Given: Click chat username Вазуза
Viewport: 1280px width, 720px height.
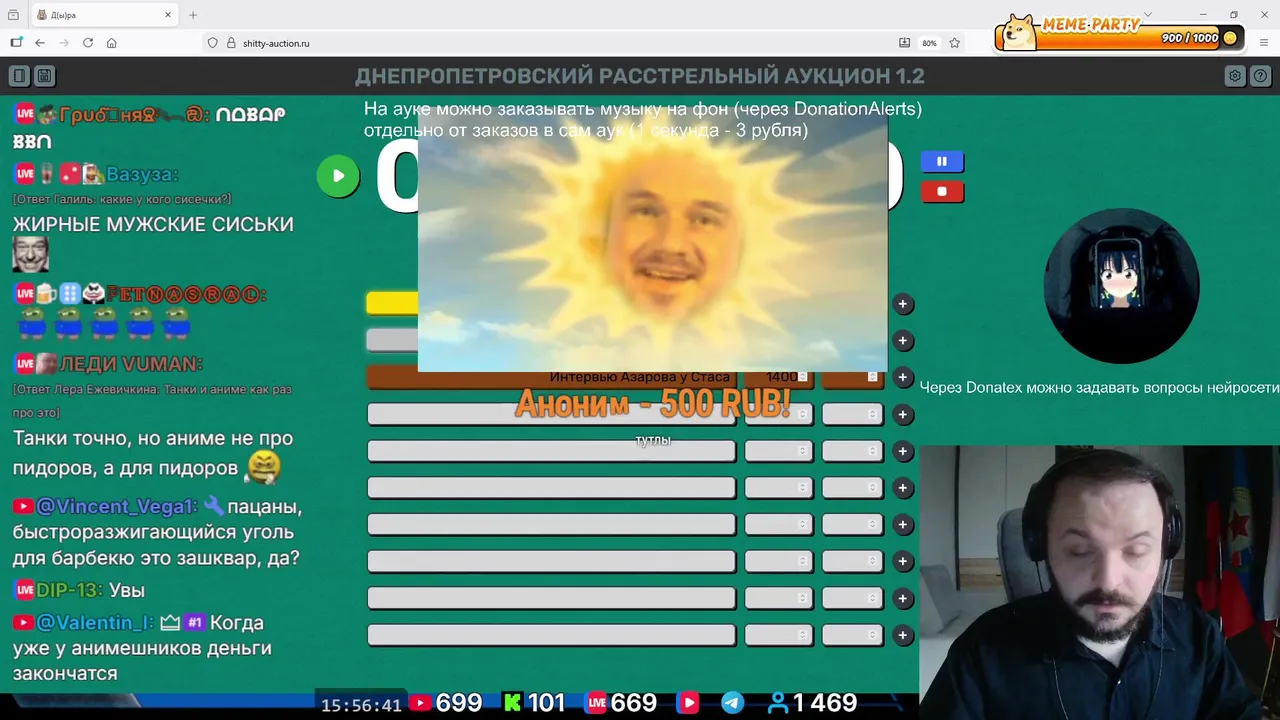Looking at the screenshot, I should click(x=142, y=174).
